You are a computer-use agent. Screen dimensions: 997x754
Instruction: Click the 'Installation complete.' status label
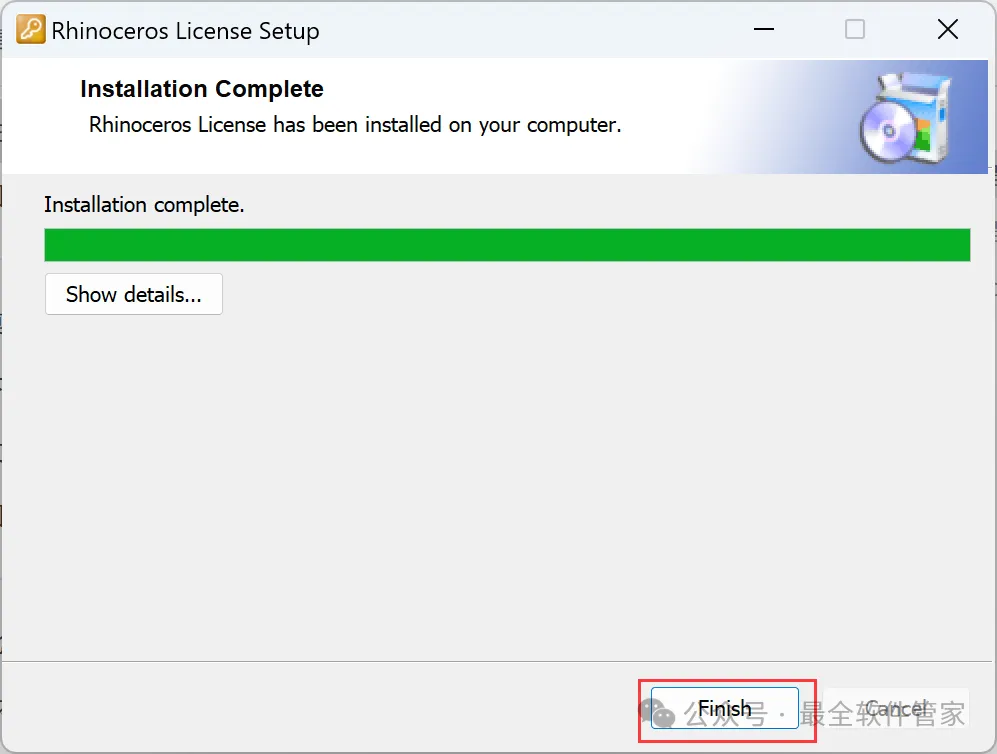click(144, 205)
